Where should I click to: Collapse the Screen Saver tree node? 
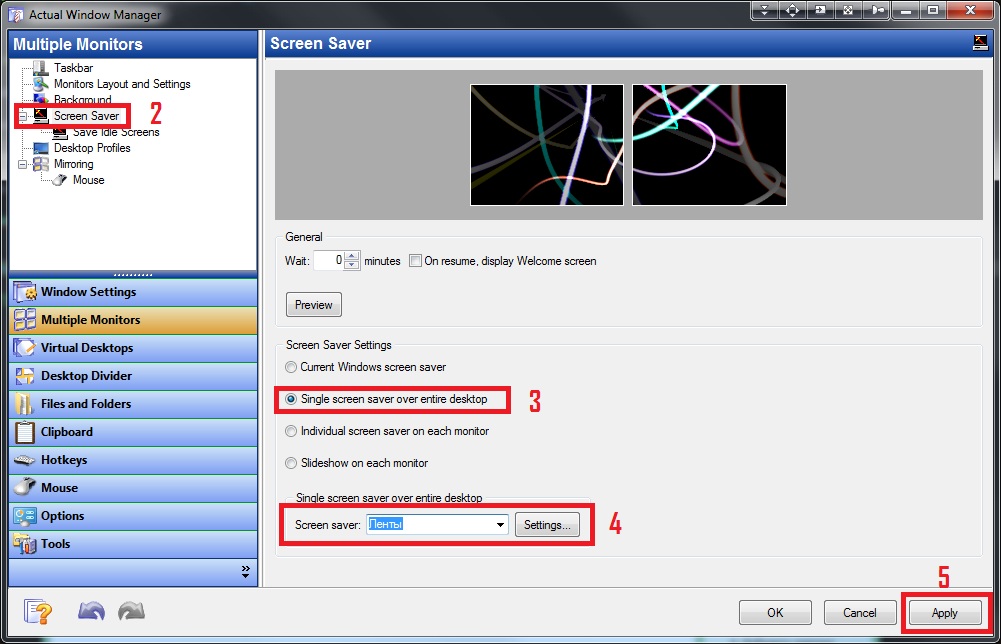coord(22,116)
